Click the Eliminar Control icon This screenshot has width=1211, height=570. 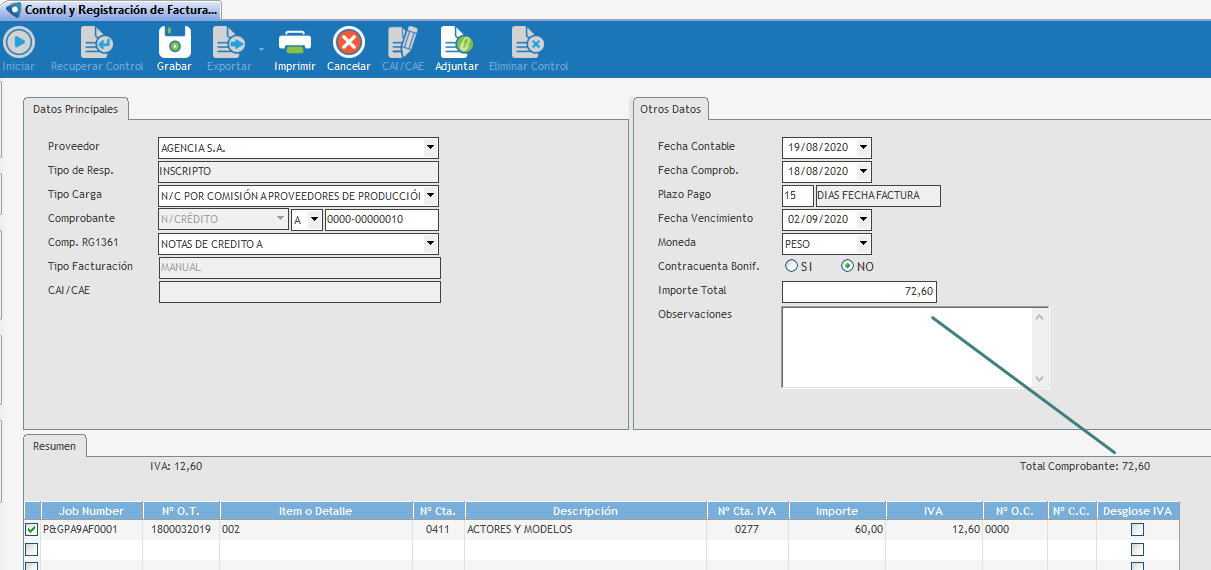point(527,42)
